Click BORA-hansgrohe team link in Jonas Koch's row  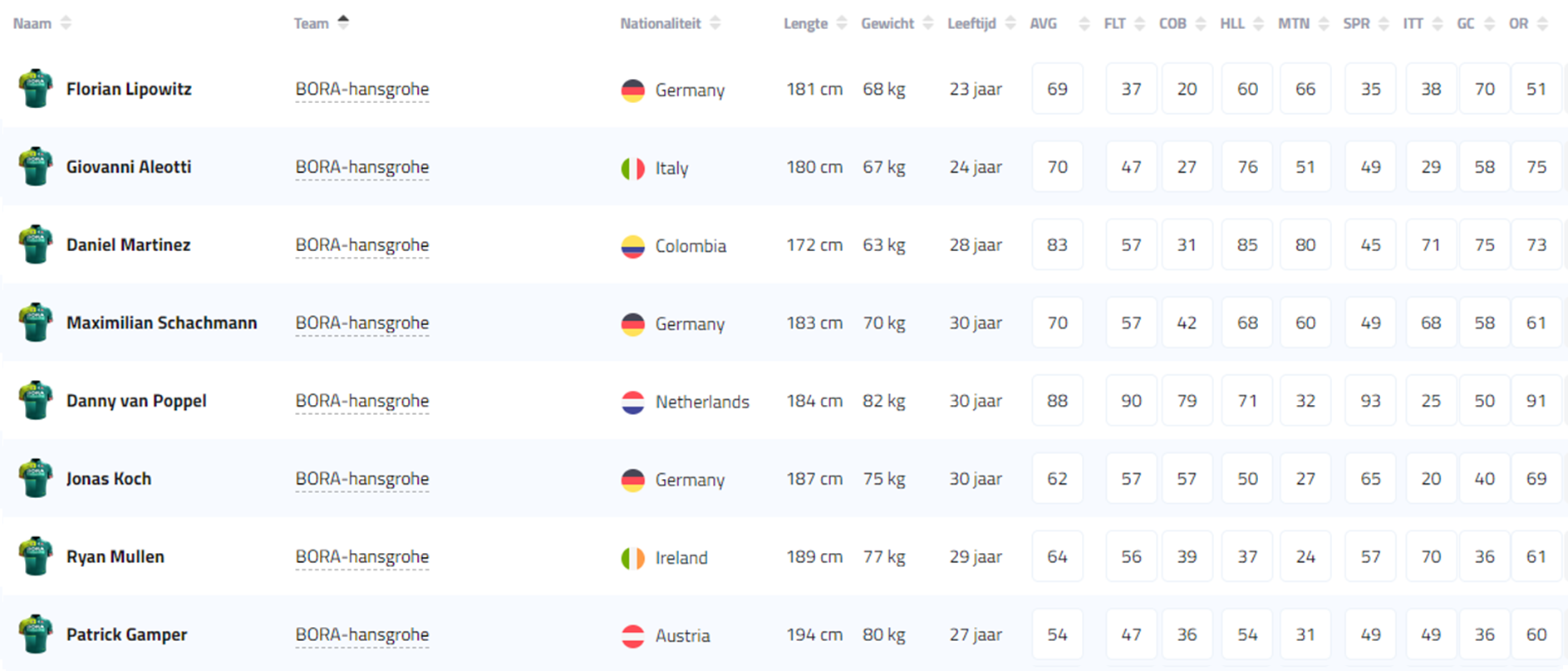(362, 479)
